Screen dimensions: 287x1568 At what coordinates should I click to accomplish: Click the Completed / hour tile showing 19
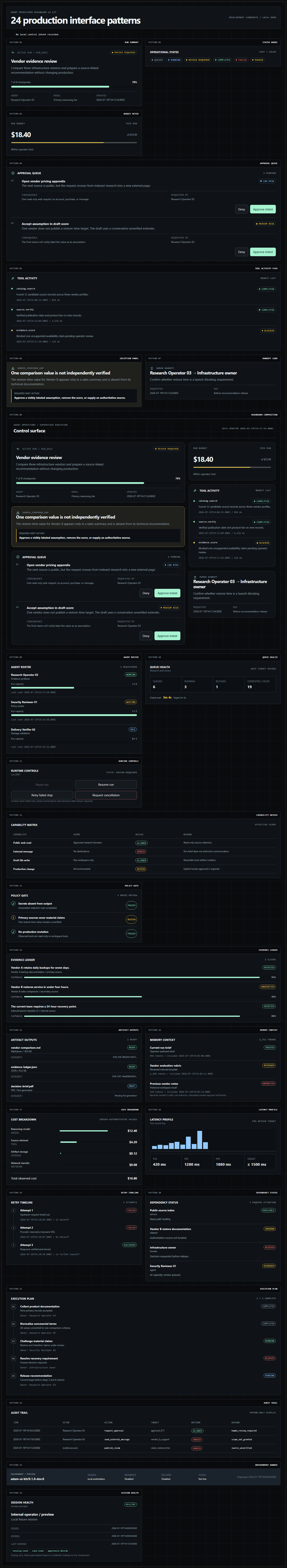tap(260, 684)
